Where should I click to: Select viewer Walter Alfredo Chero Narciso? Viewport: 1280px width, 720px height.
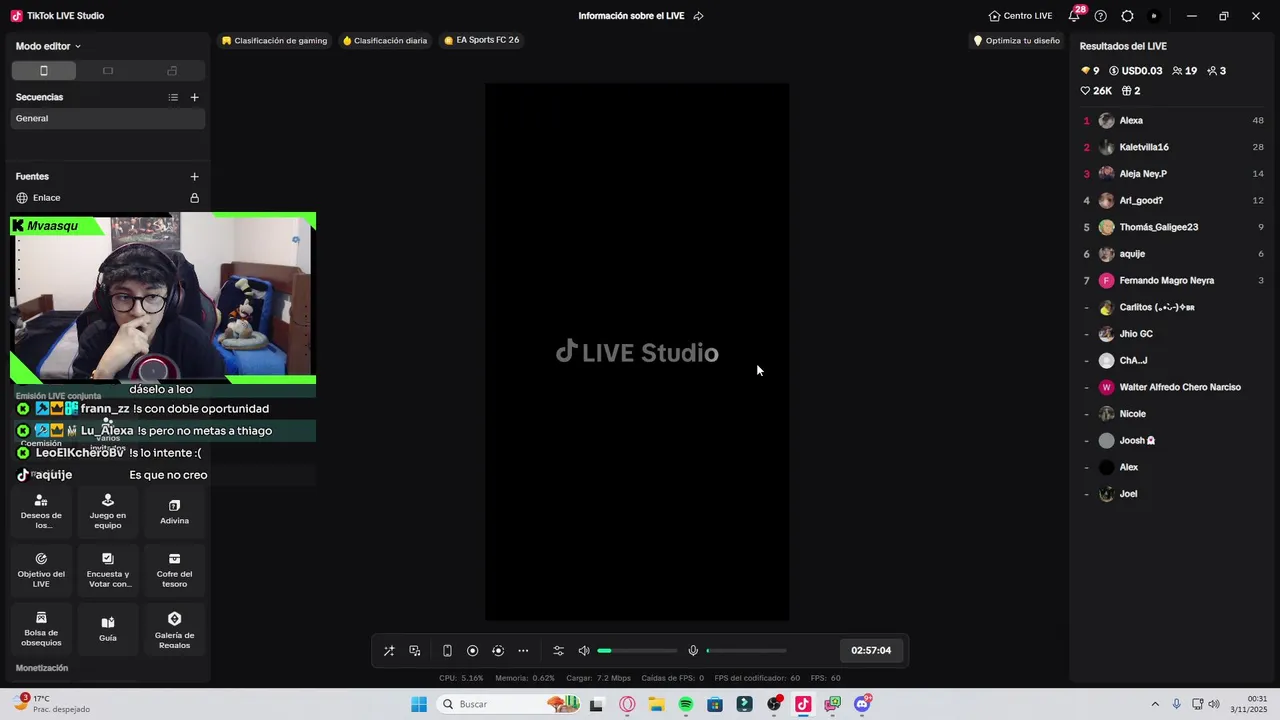[1174, 387]
